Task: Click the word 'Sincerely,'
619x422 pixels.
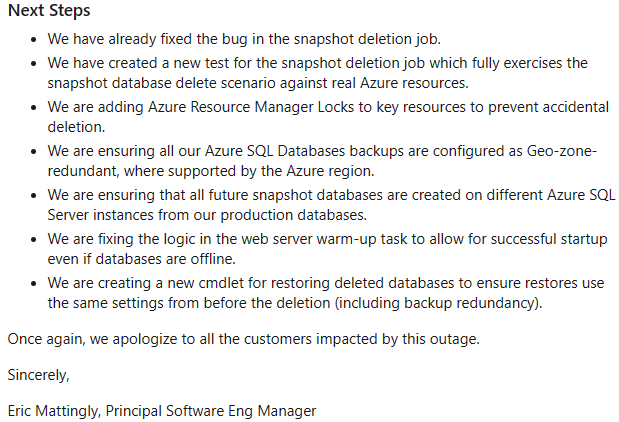Action: click(38, 375)
